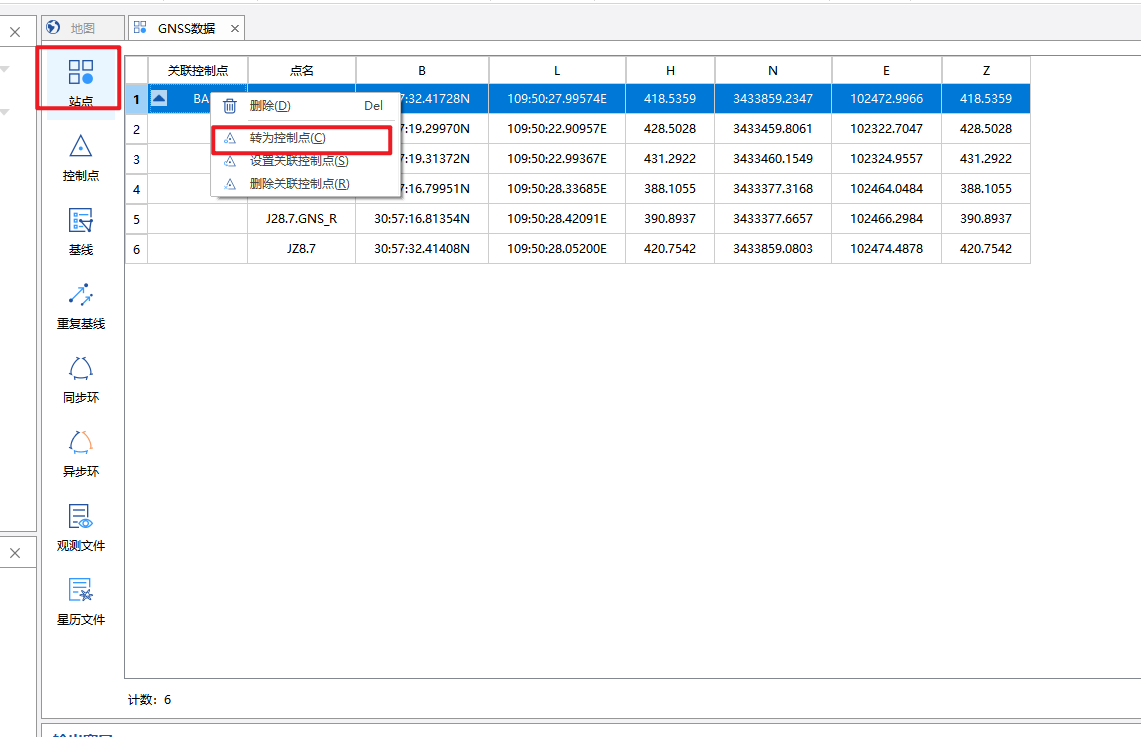Screen dimensions: 1141x737
Task: Select the 控制点 sidebar icon
Action: tap(80, 157)
